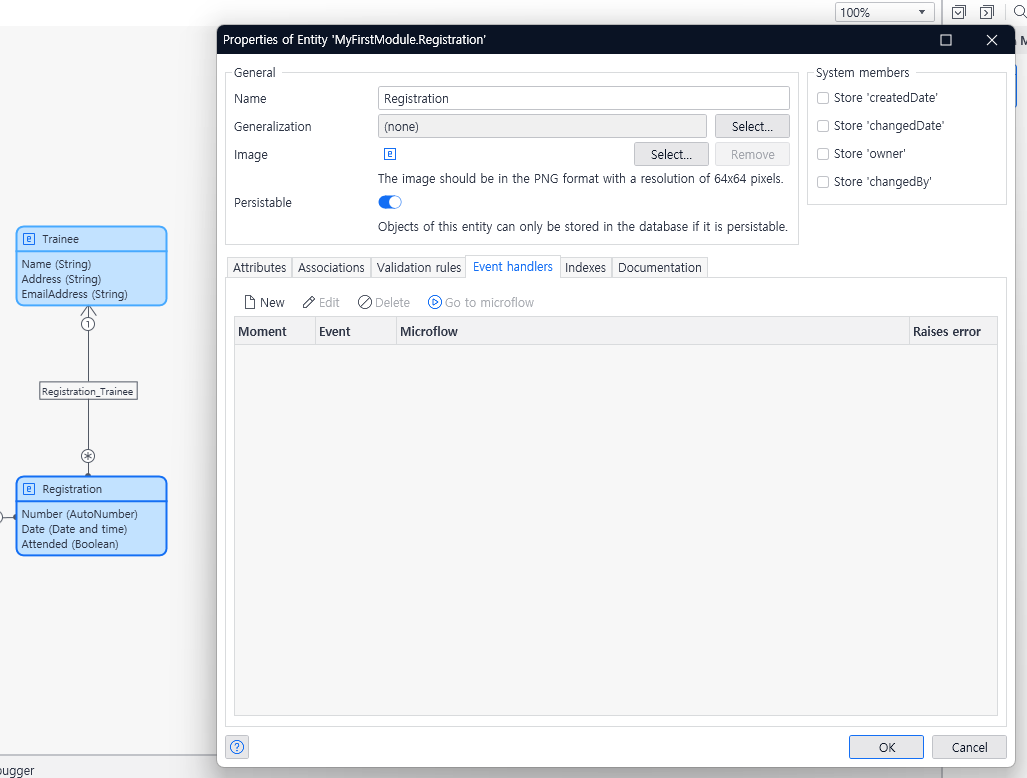Screen dimensions: 1027x778
Task: Click the arrow panel icon beside zoom
Action: pyautogui.click(x=986, y=12)
